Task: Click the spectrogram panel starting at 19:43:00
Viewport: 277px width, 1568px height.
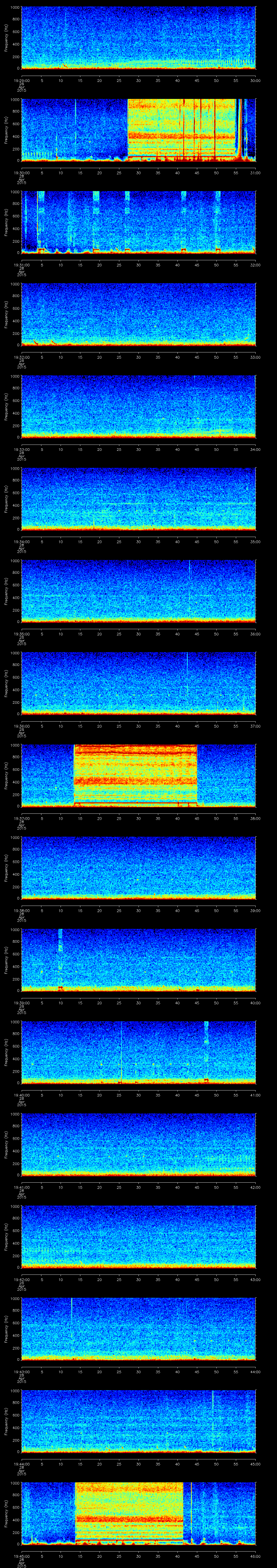Action: click(x=138, y=1329)
